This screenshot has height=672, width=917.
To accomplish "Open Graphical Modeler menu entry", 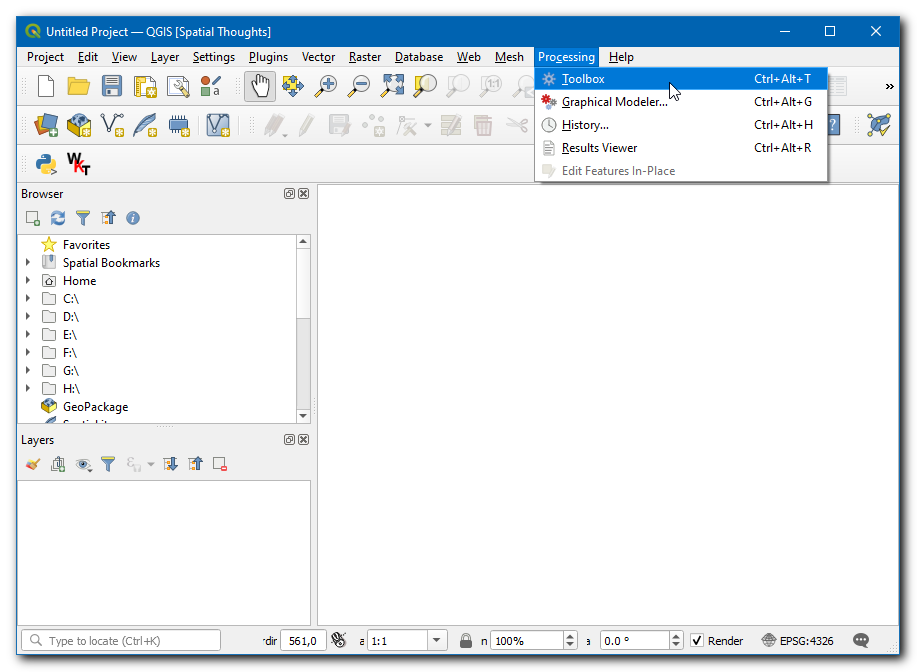I will [614, 102].
